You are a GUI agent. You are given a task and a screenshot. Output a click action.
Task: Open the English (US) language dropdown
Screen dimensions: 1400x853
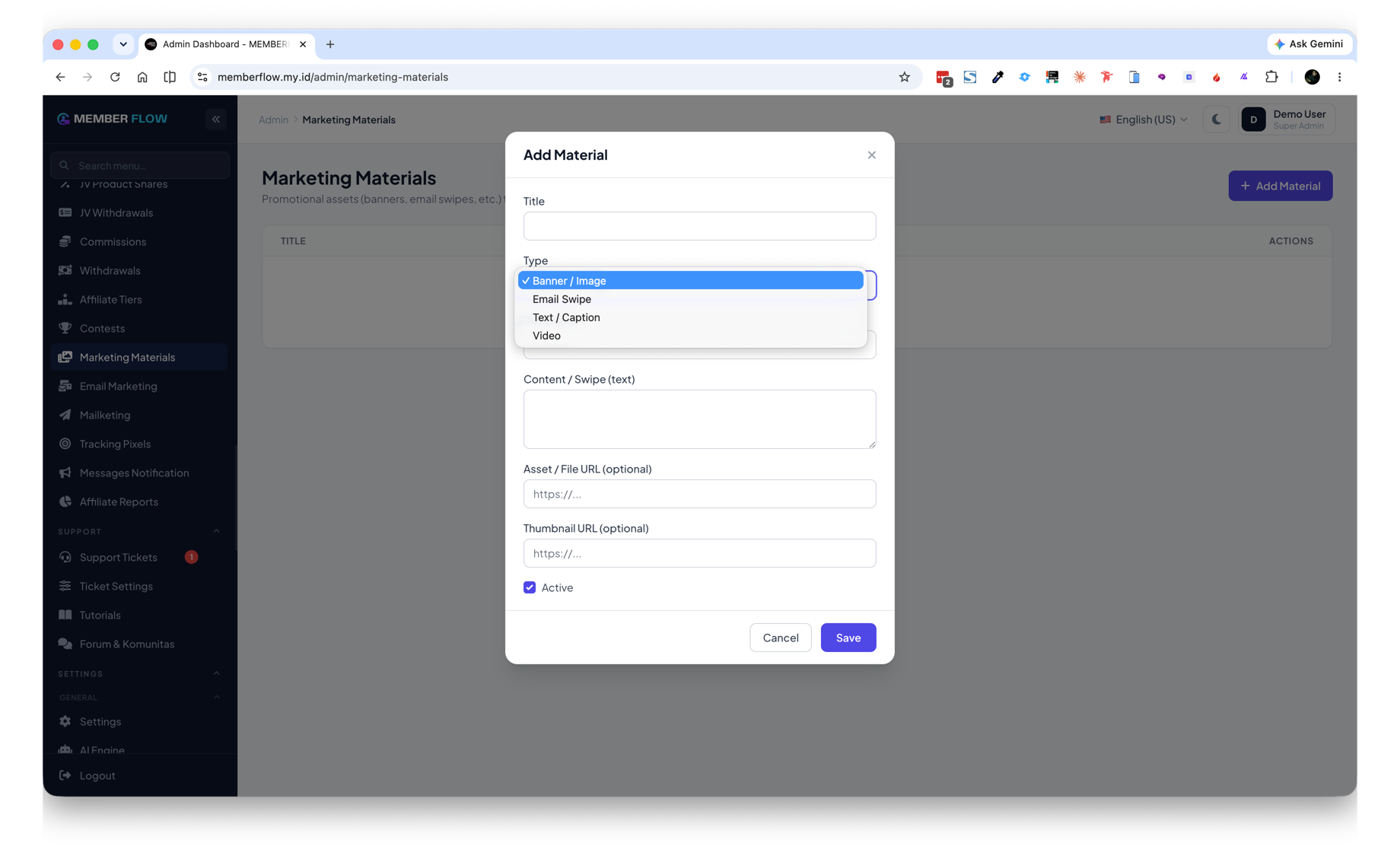pyautogui.click(x=1143, y=119)
